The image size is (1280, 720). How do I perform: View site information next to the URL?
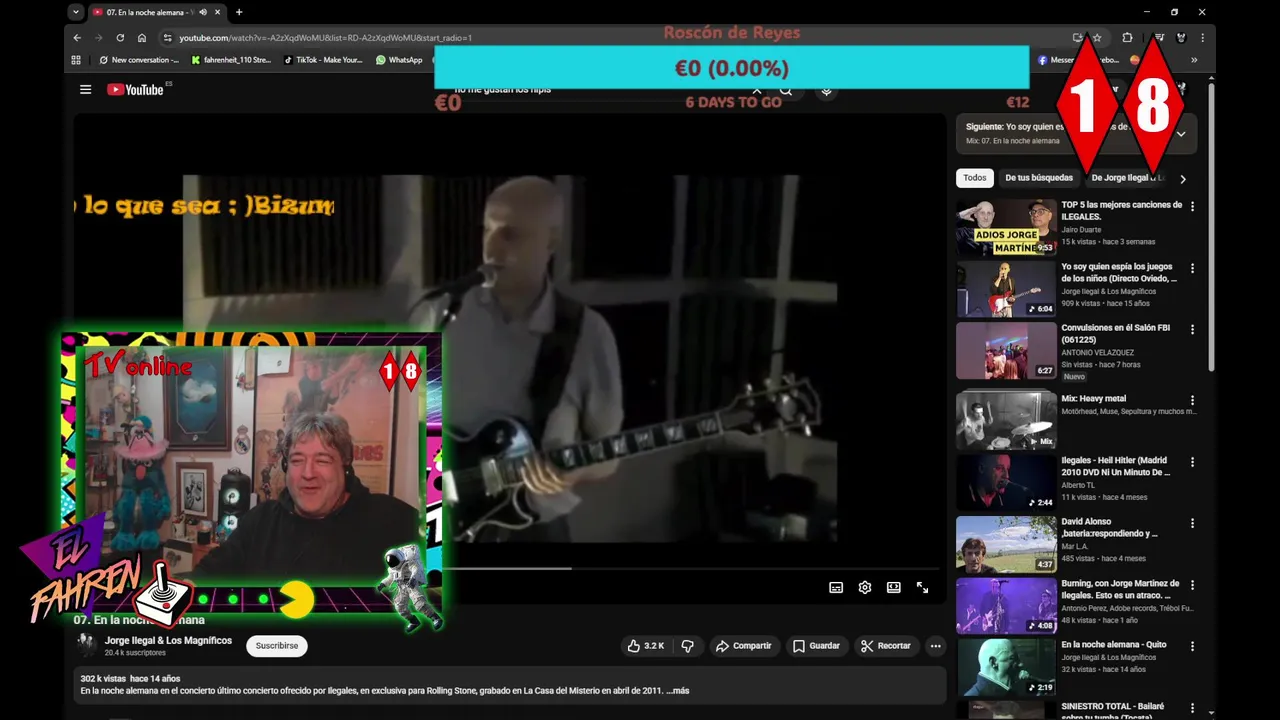coord(167,38)
